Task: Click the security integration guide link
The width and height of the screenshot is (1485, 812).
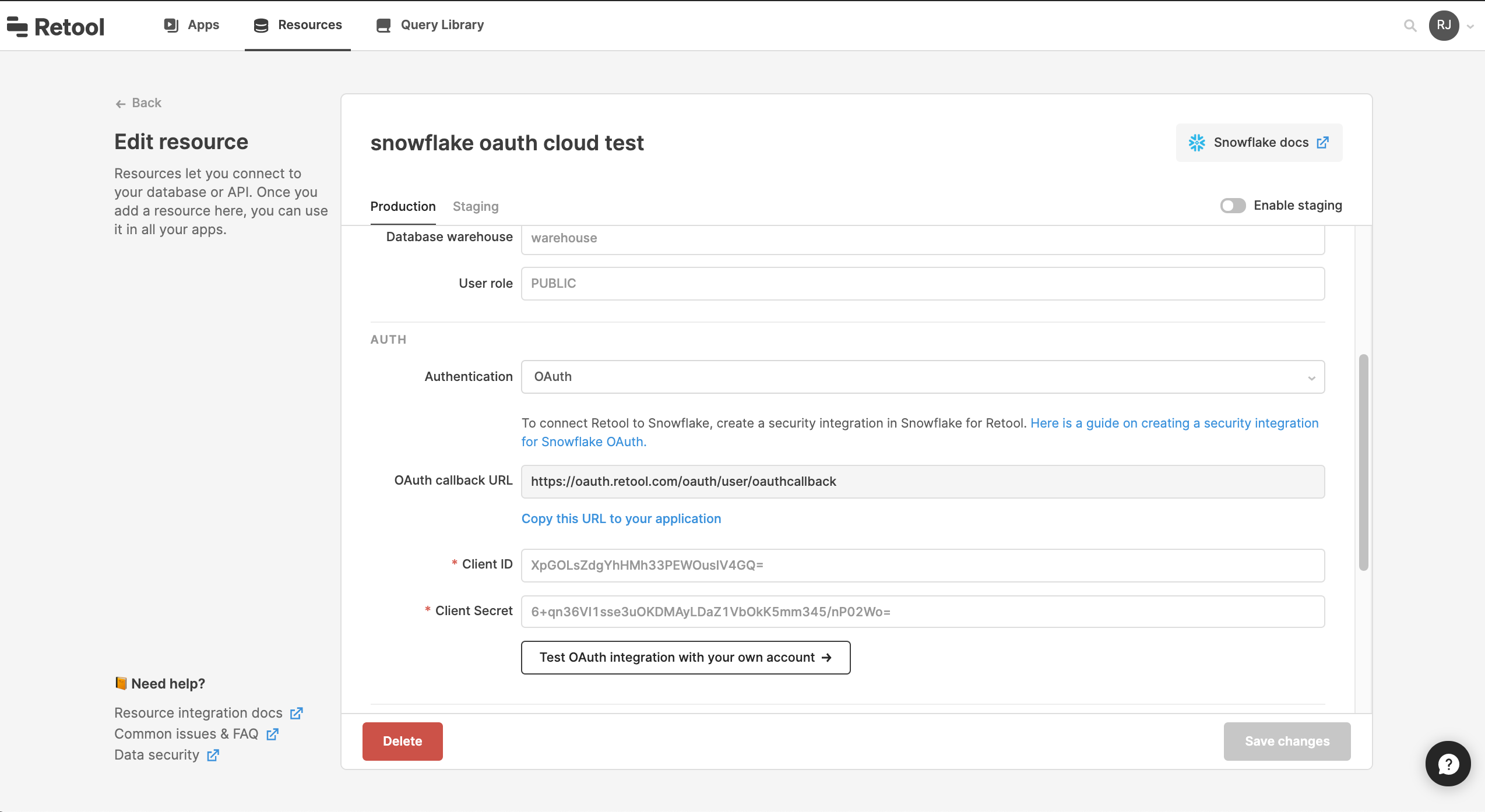Action: (920, 432)
